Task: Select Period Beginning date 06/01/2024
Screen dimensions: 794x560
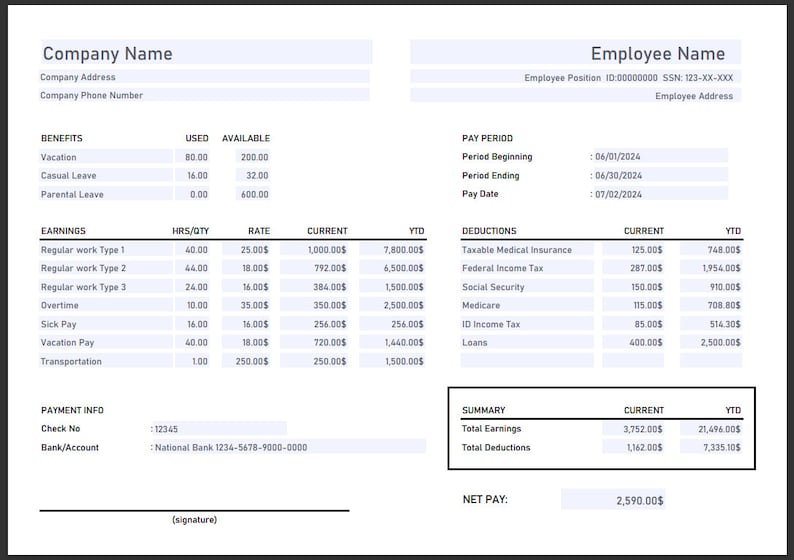Action: click(660, 156)
